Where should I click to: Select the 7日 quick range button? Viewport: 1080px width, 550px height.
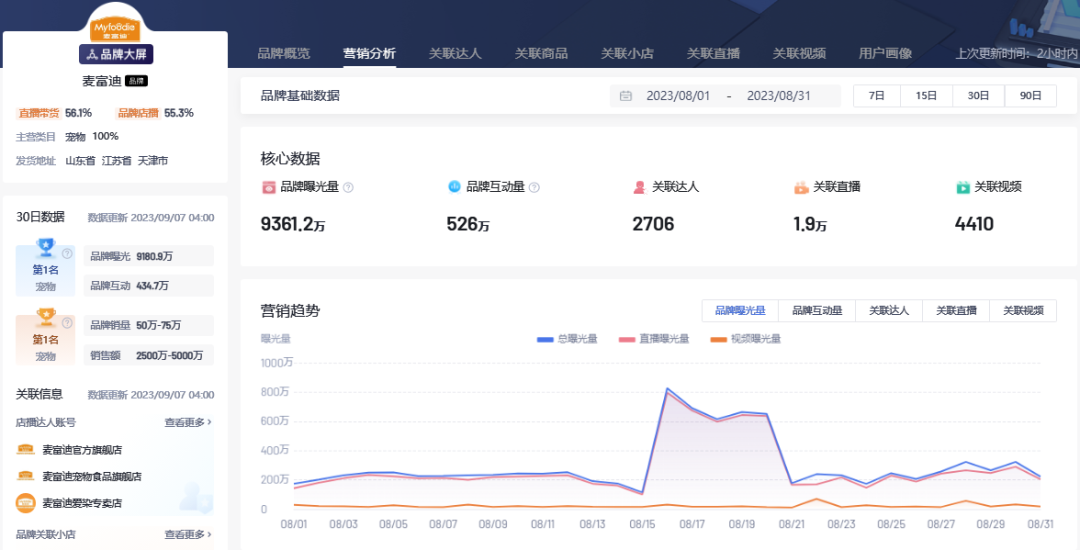[877, 96]
